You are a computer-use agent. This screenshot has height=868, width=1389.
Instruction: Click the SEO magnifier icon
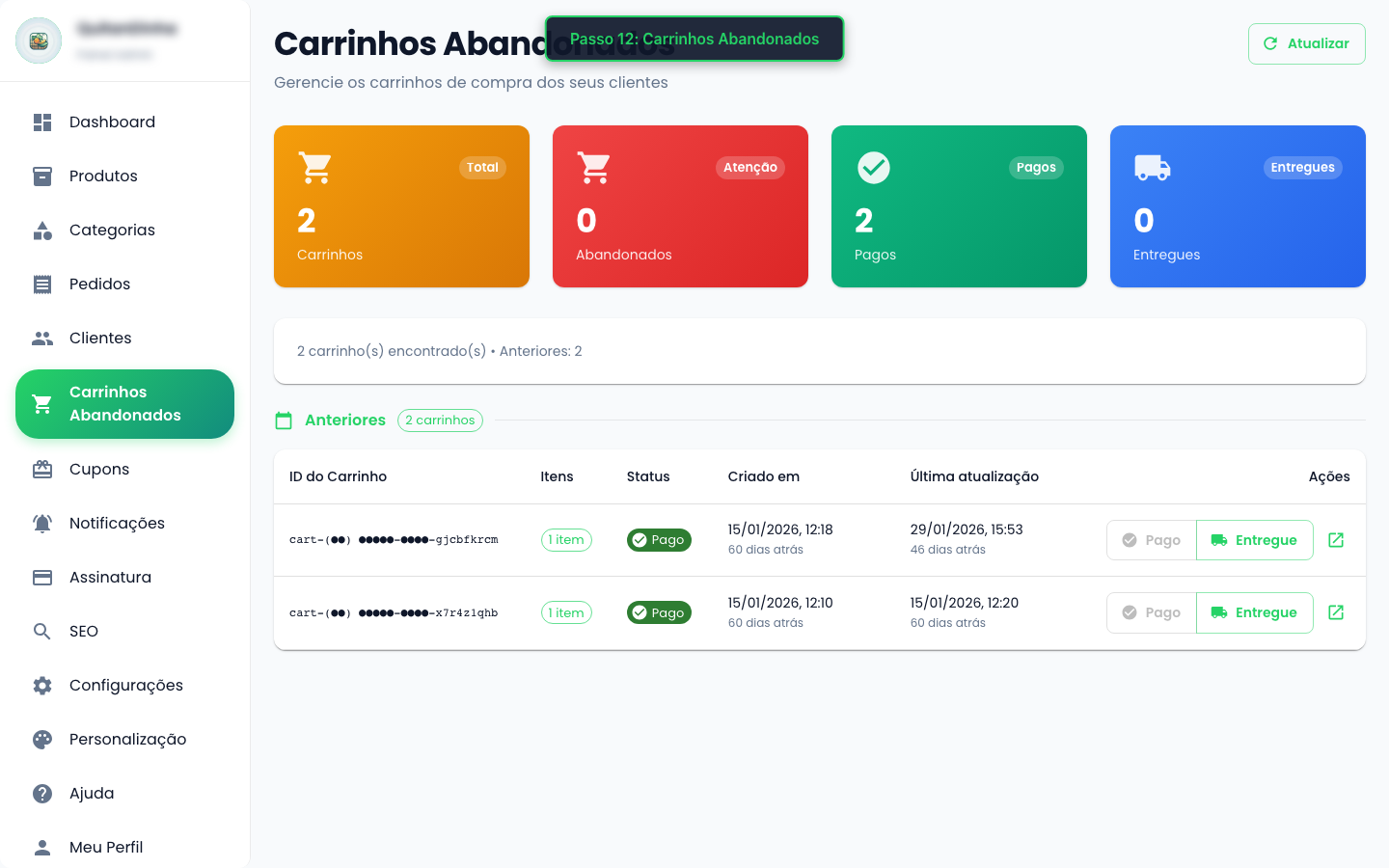42,631
